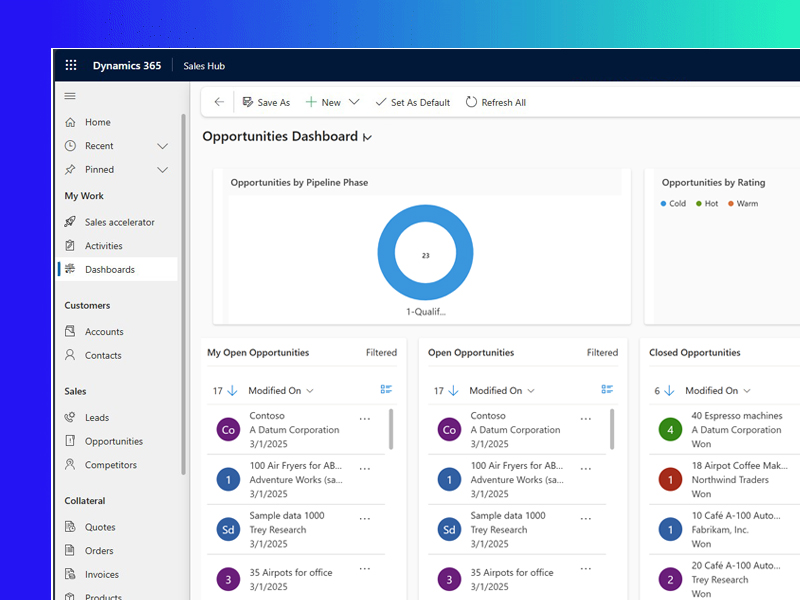Open more options for Contoso in My Open Opportunities
Screen dimensions: 800x600
tap(365, 418)
